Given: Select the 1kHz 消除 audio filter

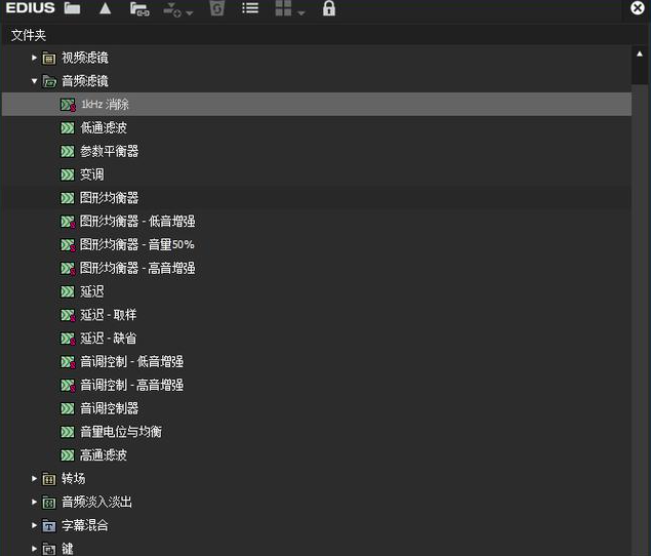Looking at the screenshot, I should point(317,104).
